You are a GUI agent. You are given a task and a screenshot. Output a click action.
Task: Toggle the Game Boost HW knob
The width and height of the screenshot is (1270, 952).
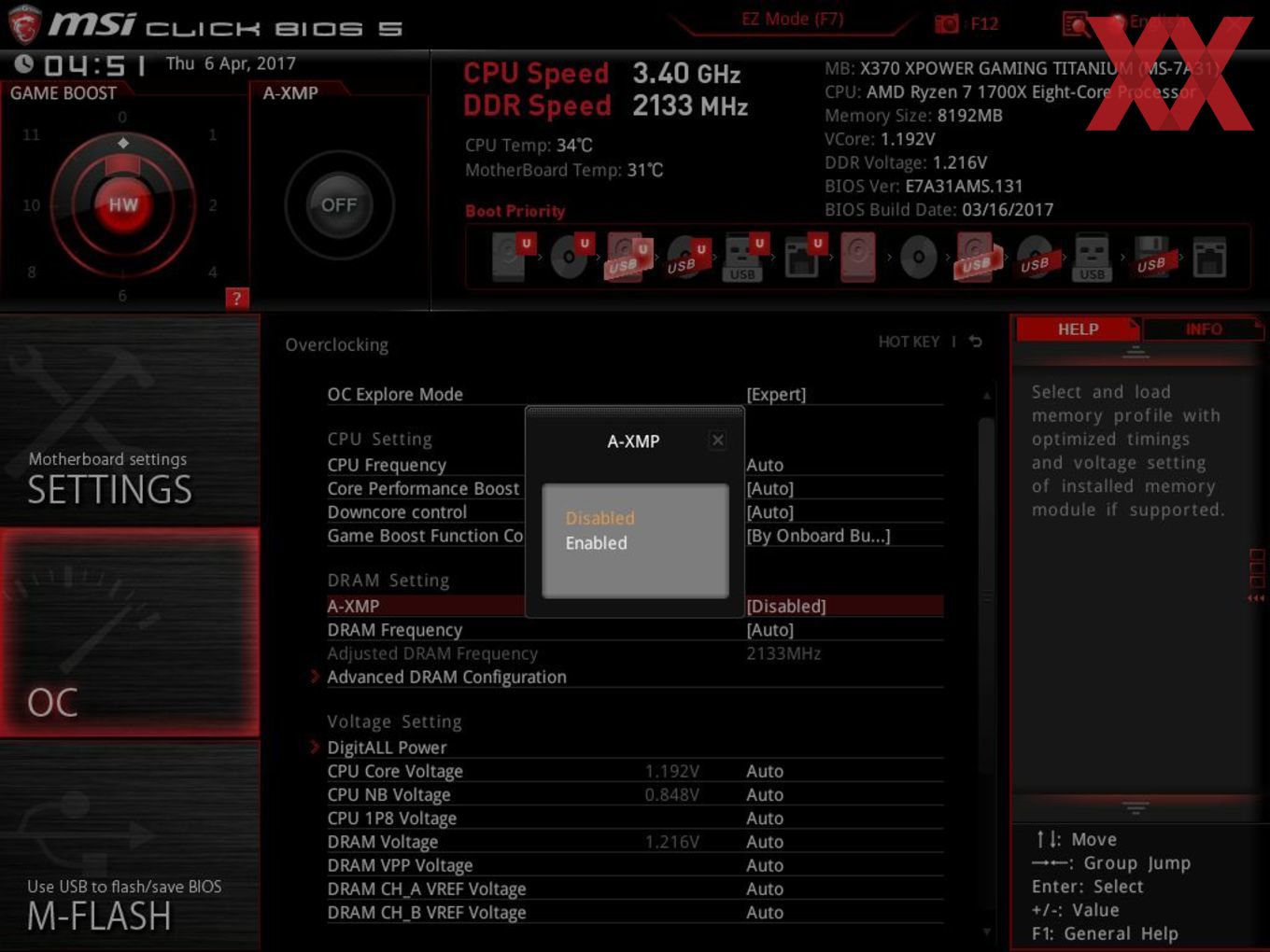[x=123, y=204]
